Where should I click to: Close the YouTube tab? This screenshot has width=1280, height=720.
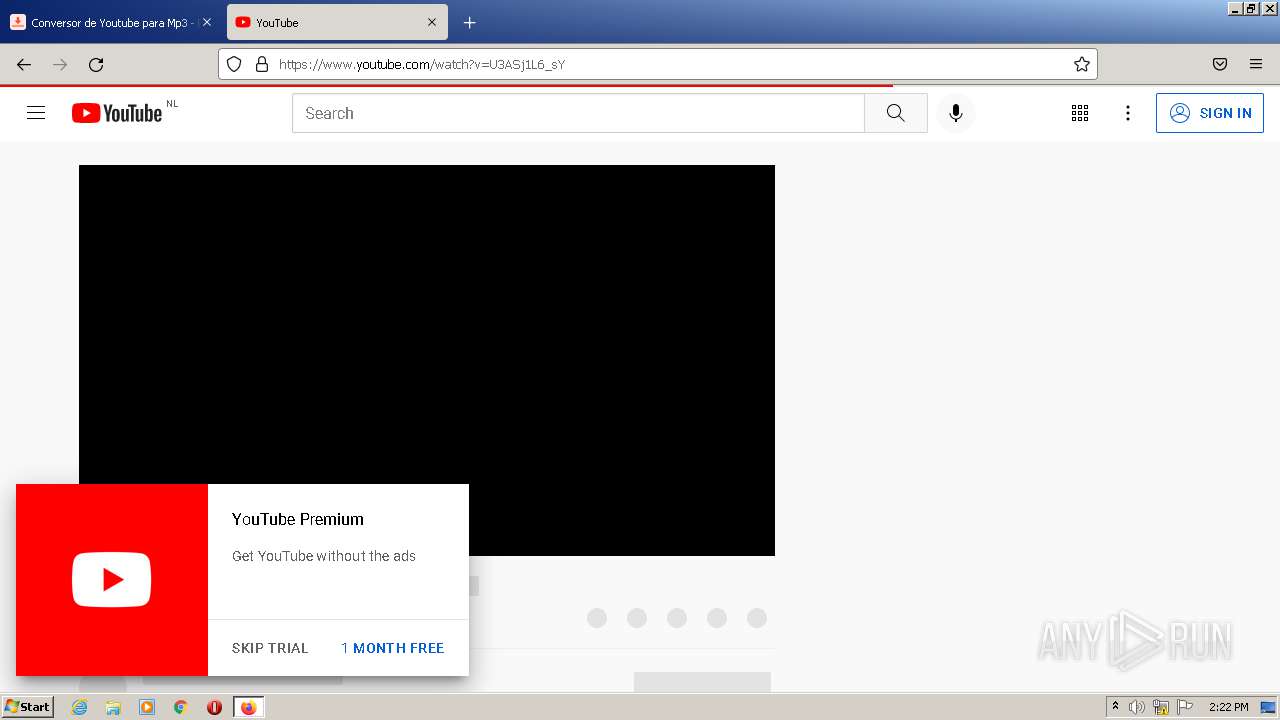click(432, 22)
